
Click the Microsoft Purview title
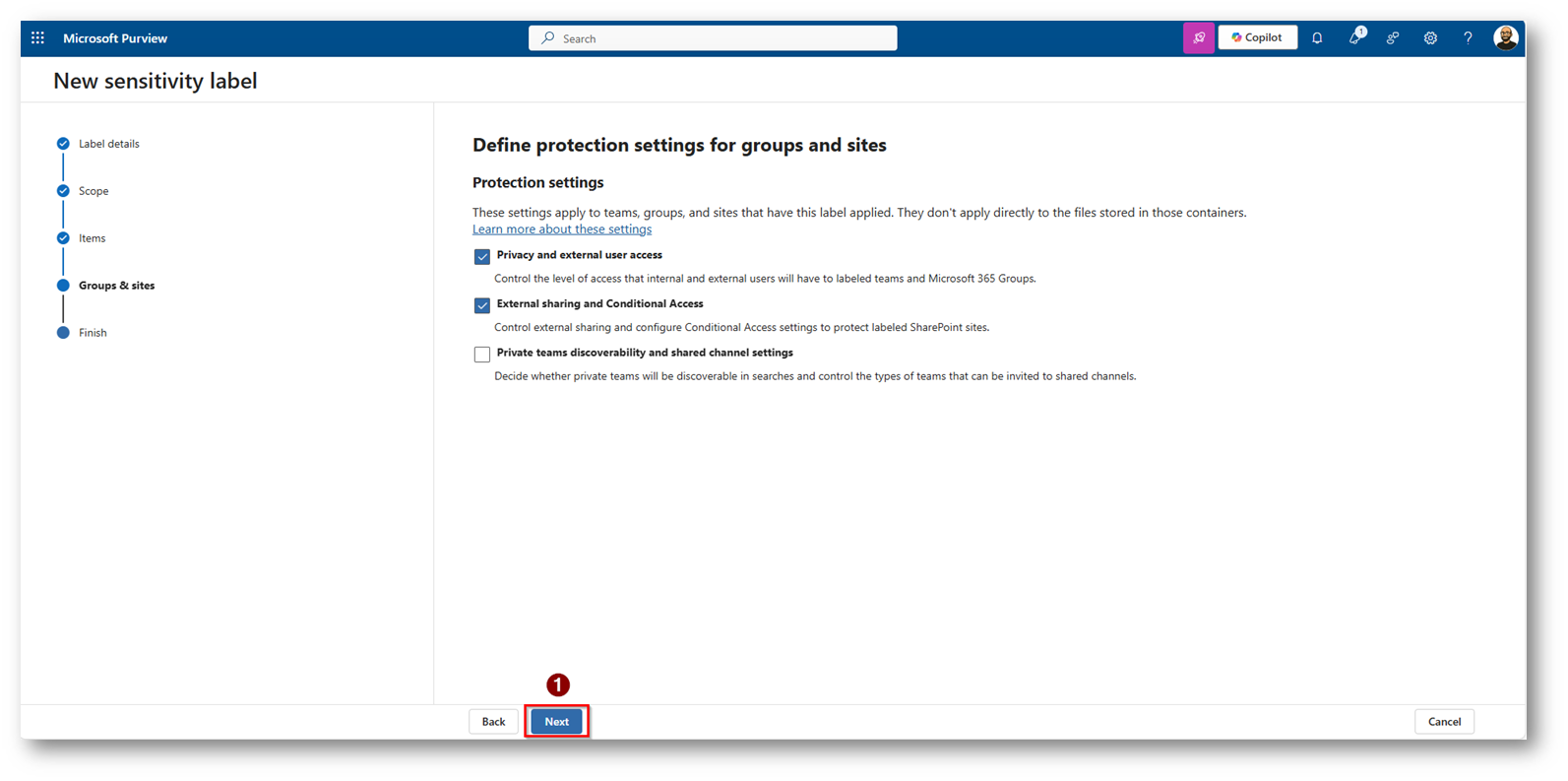[115, 38]
